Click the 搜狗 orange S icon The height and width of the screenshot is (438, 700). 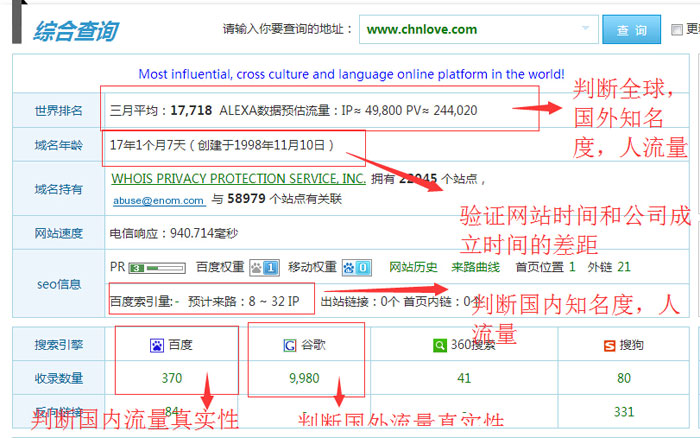(x=609, y=346)
